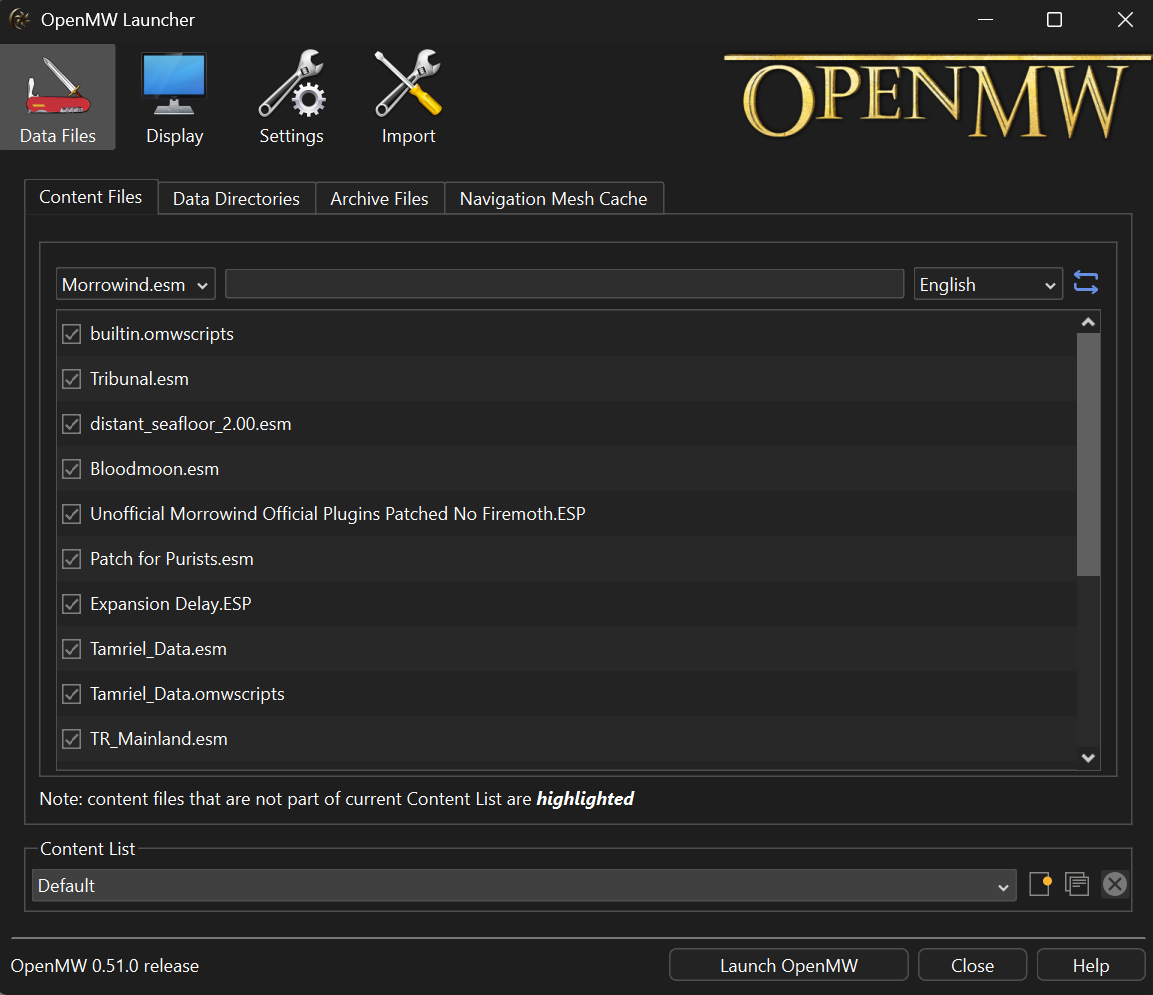Minimize the OpenMW Launcher window
1153x995 pixels.
coord(985,20)
